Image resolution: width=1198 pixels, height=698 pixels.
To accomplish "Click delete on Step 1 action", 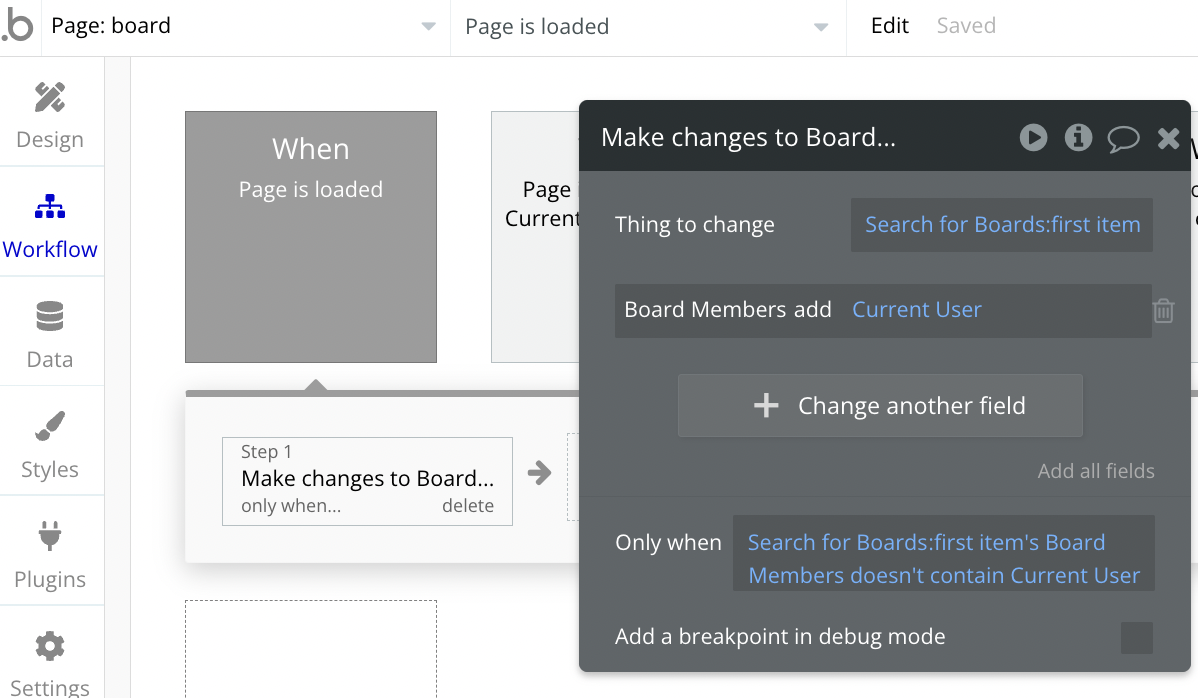I will pyautogui.click(x=468, y=506).
